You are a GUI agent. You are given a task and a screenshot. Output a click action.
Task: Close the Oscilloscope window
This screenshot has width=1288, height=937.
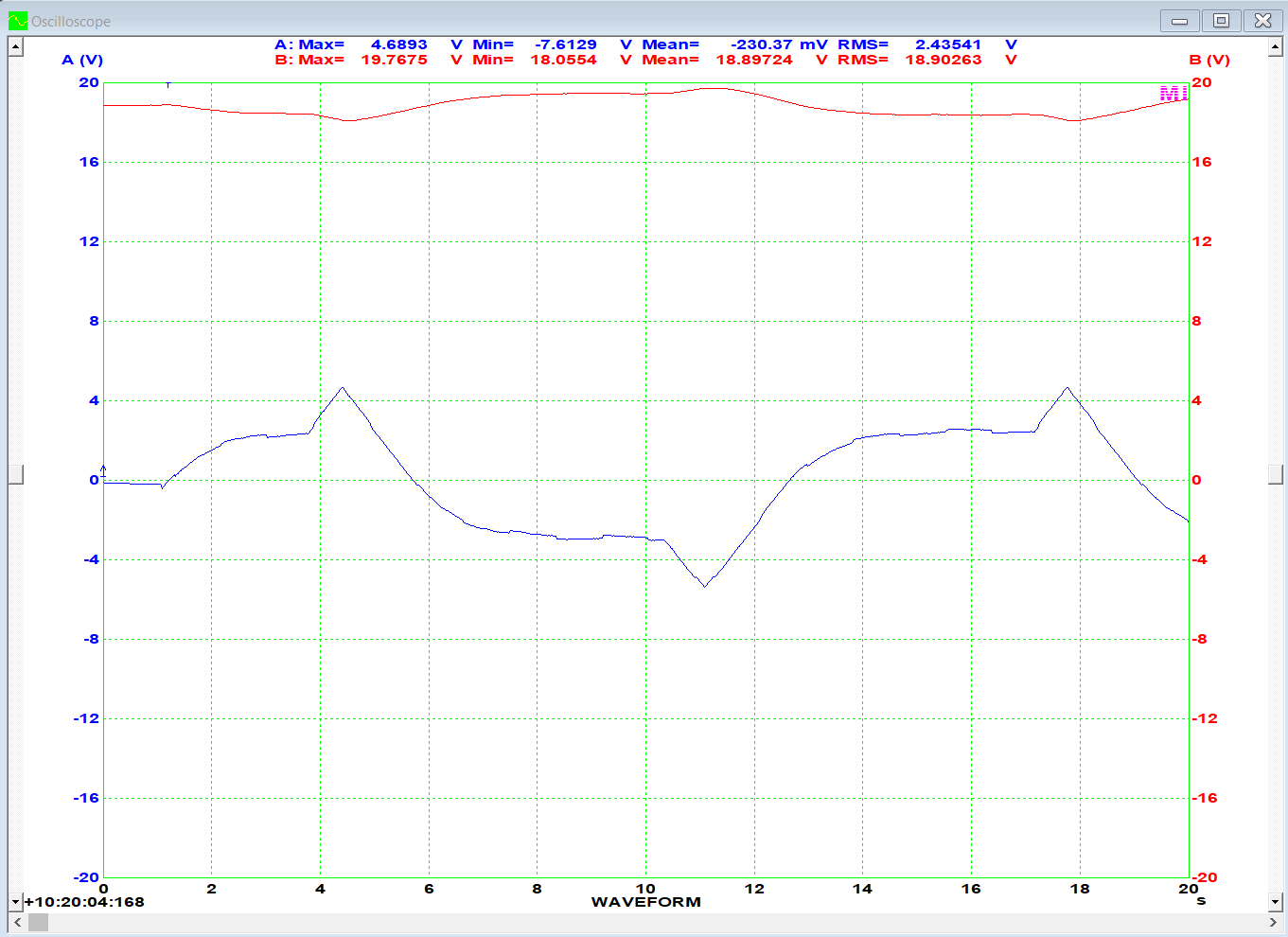click(1262, 21)
